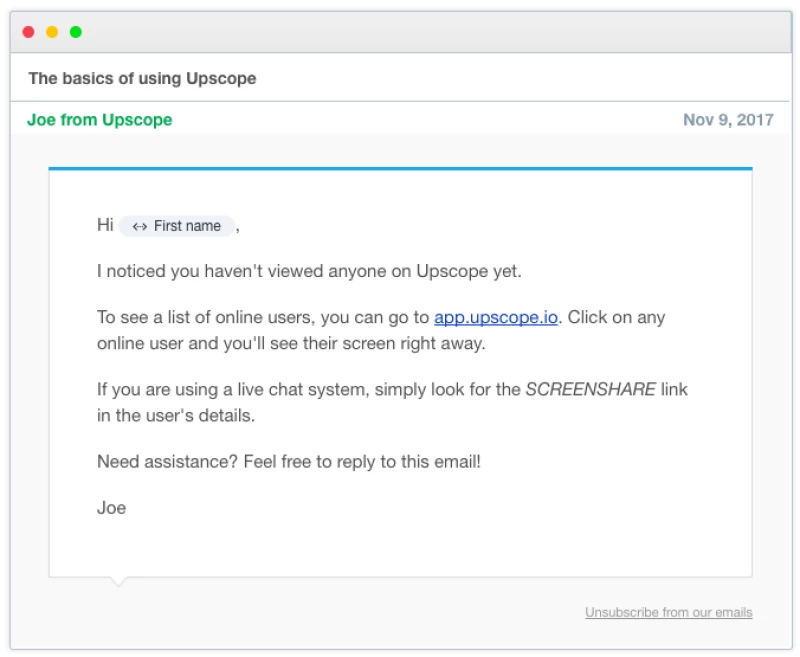The width and height of the screenshot is (800, 657).
Task: Click the italic SCREENSHARE word
Action: click(x=590, y=390)
